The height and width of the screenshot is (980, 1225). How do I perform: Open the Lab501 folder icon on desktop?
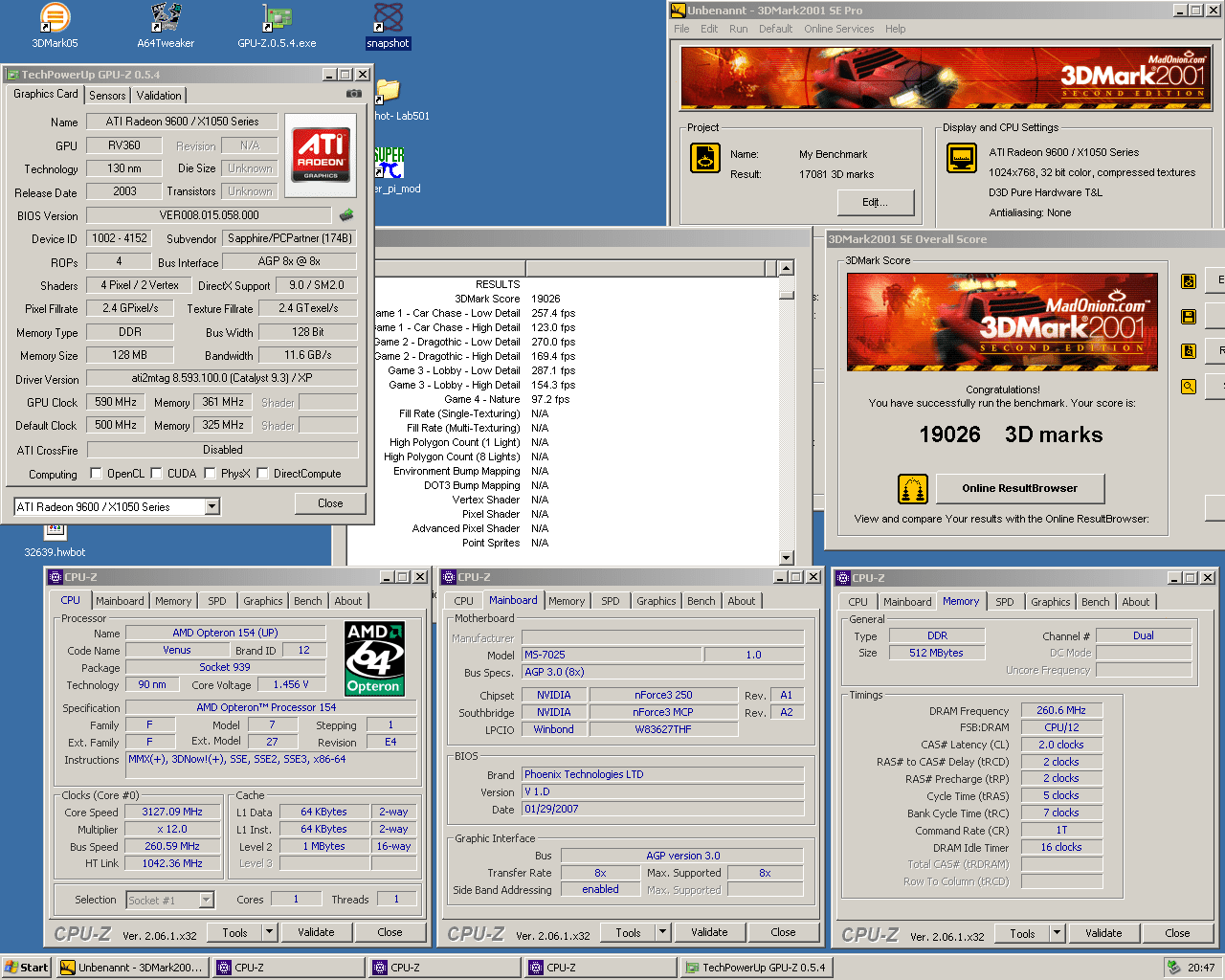tap(387, 92)
